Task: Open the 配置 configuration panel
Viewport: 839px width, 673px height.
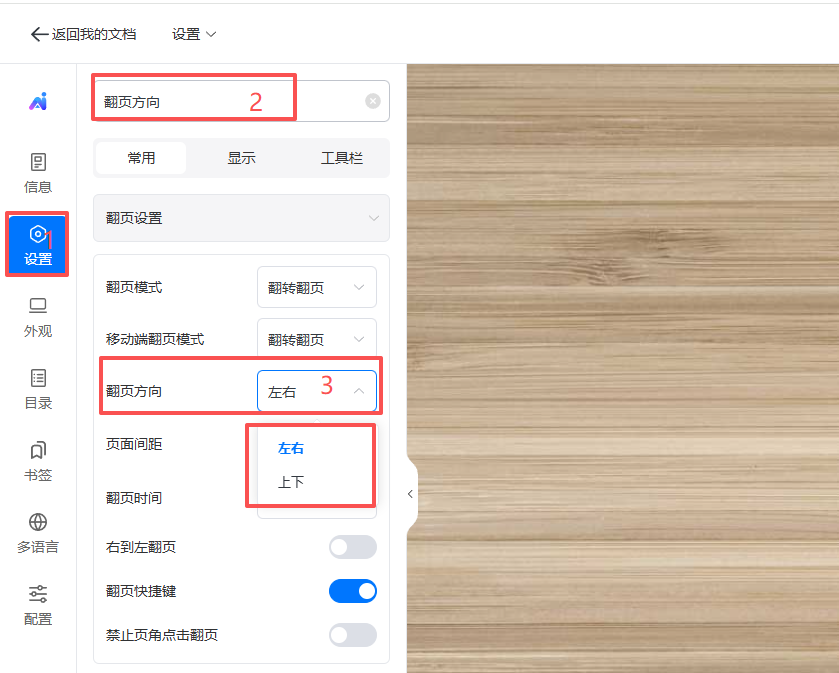Action: pos(38,604)
